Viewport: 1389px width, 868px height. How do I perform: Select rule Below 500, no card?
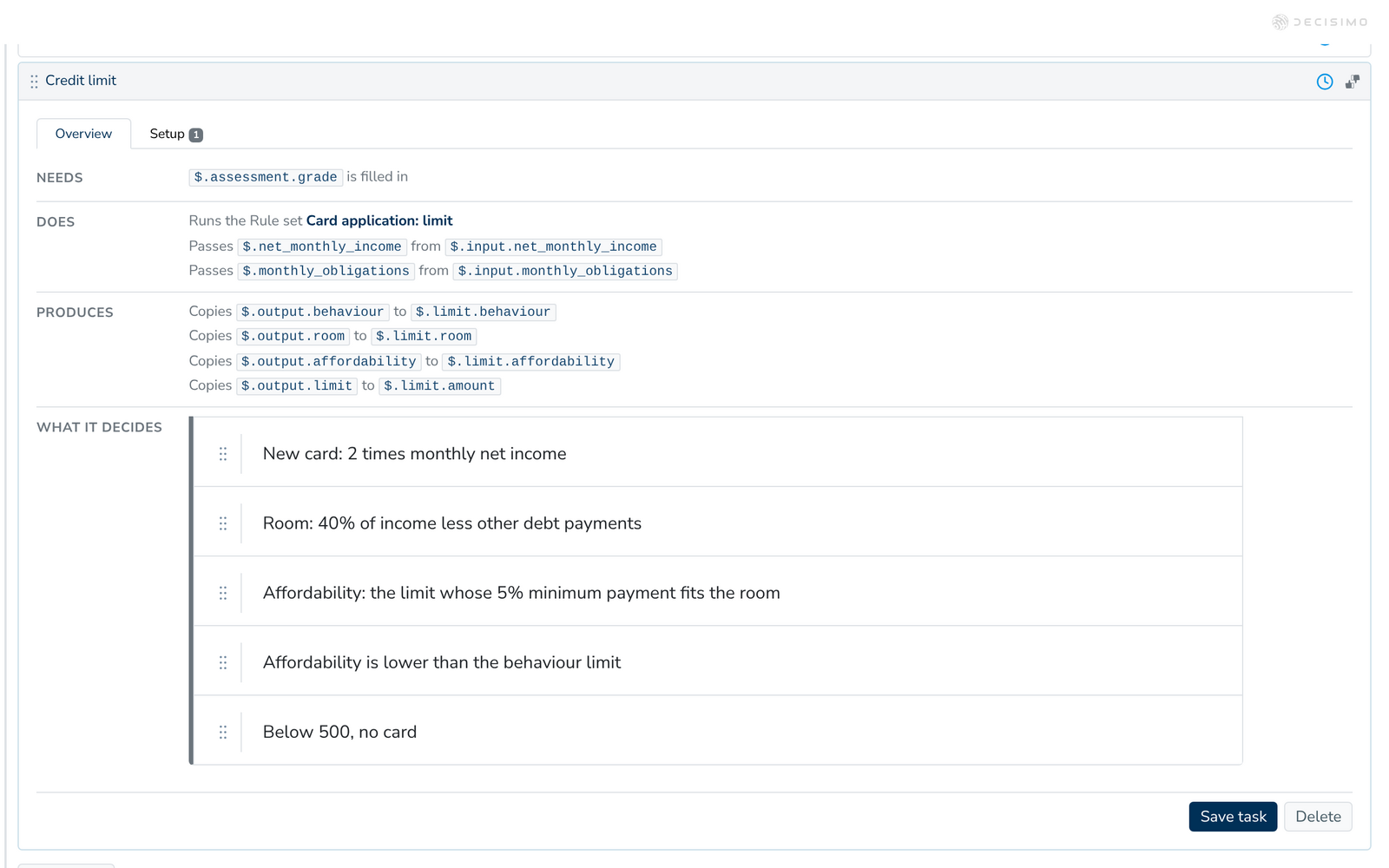pos(718,730)
